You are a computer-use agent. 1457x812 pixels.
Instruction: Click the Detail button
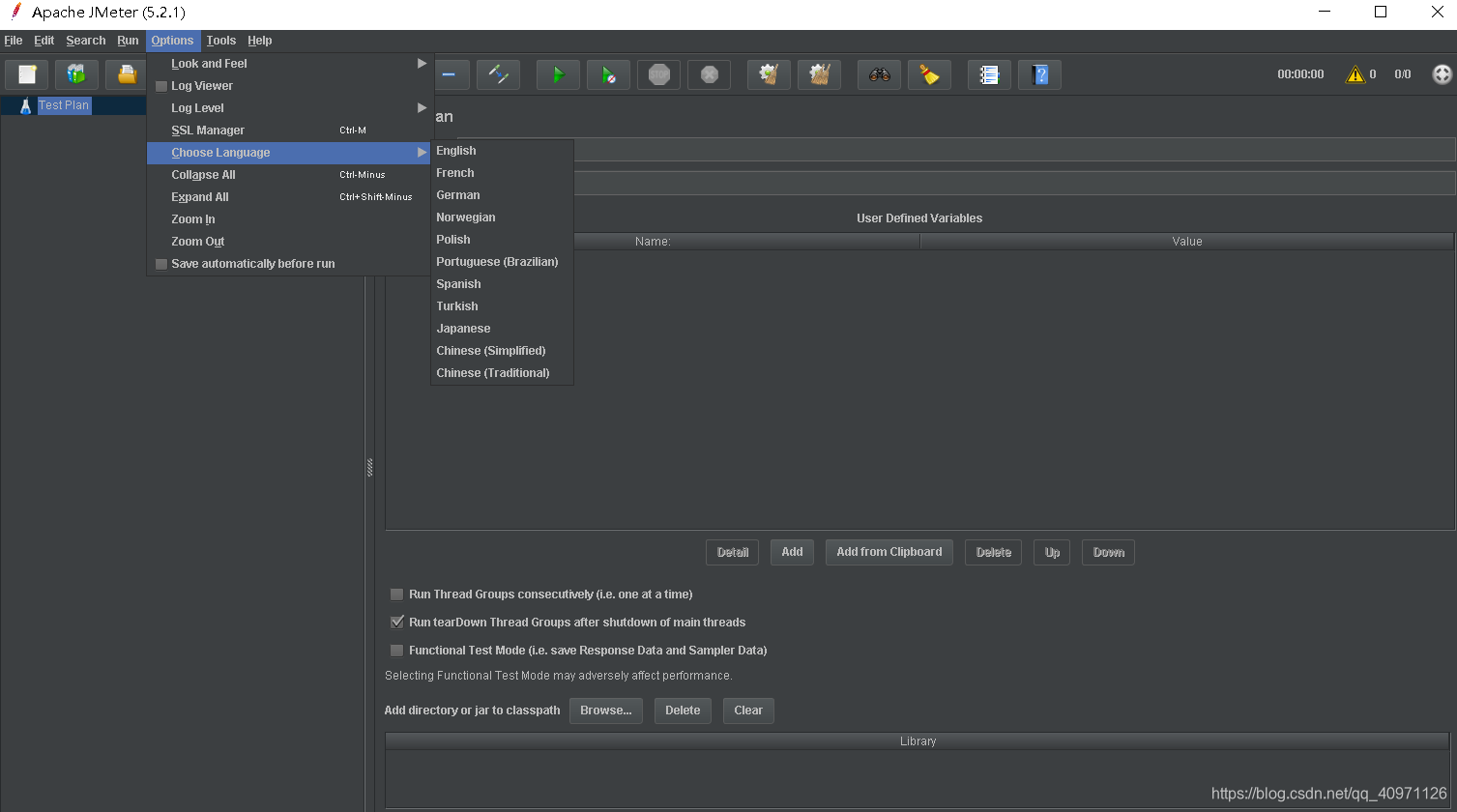(x=732, y=552)
